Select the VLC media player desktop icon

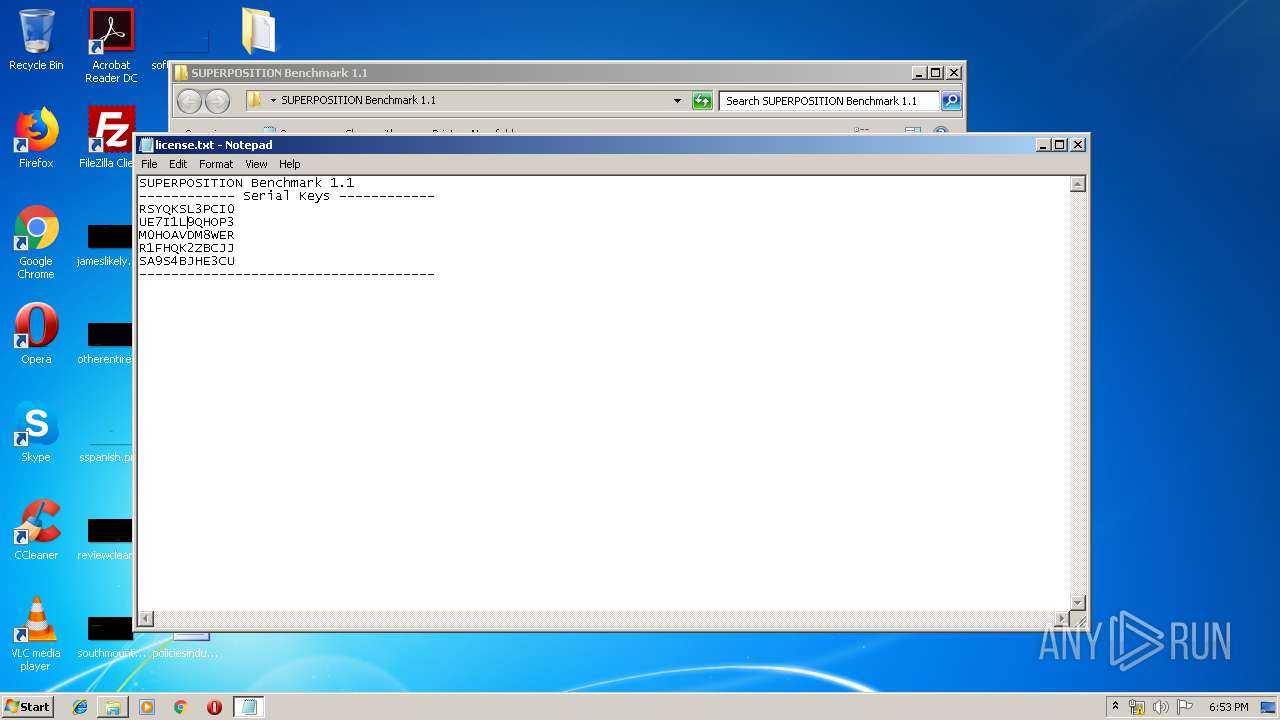tap(36, 634)
